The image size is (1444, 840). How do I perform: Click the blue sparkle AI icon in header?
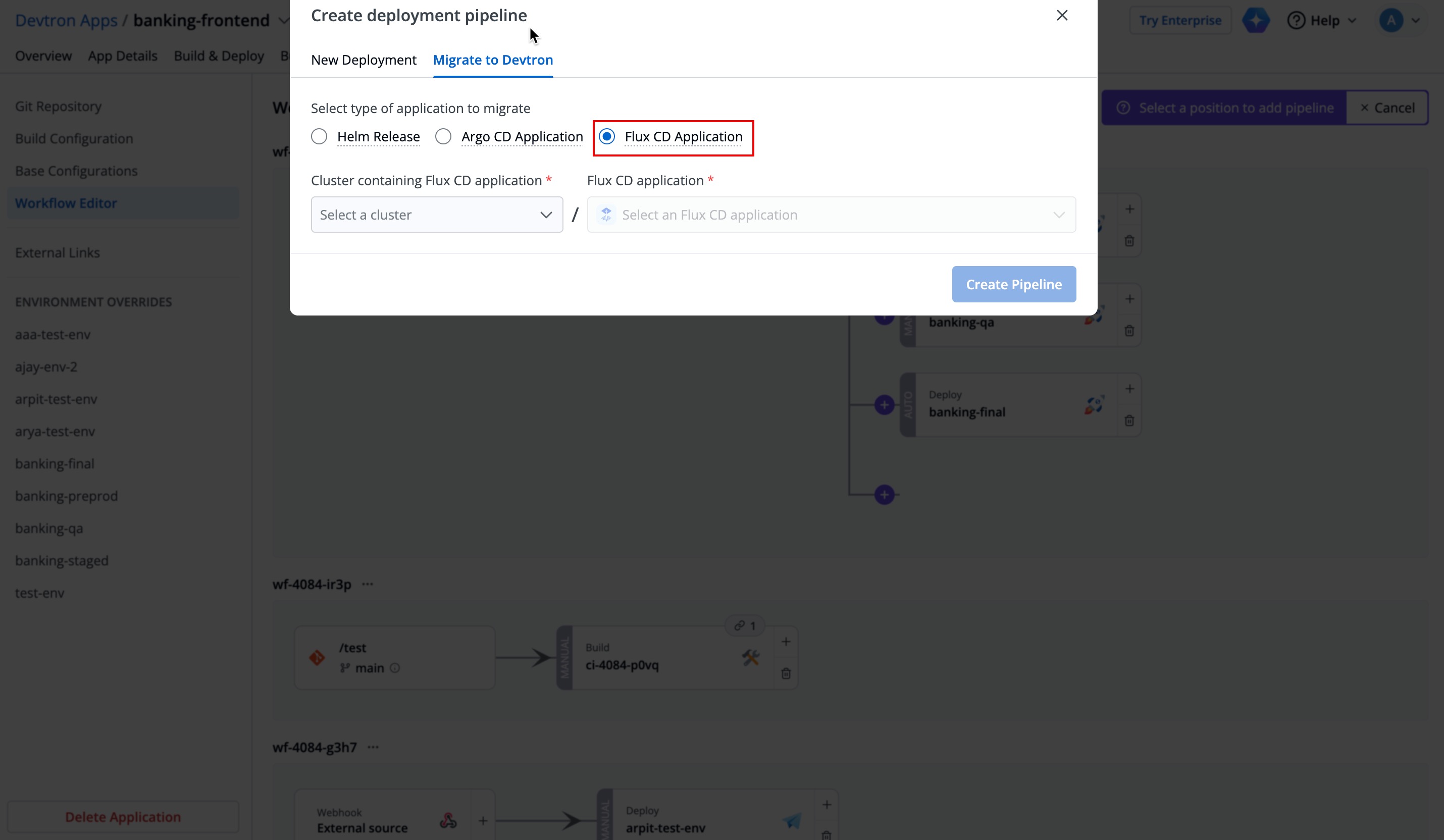1256,21
